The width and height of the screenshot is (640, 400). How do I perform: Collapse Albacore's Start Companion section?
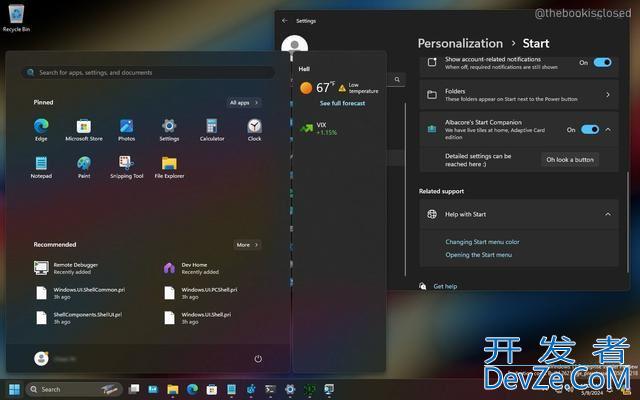[608, 129]
